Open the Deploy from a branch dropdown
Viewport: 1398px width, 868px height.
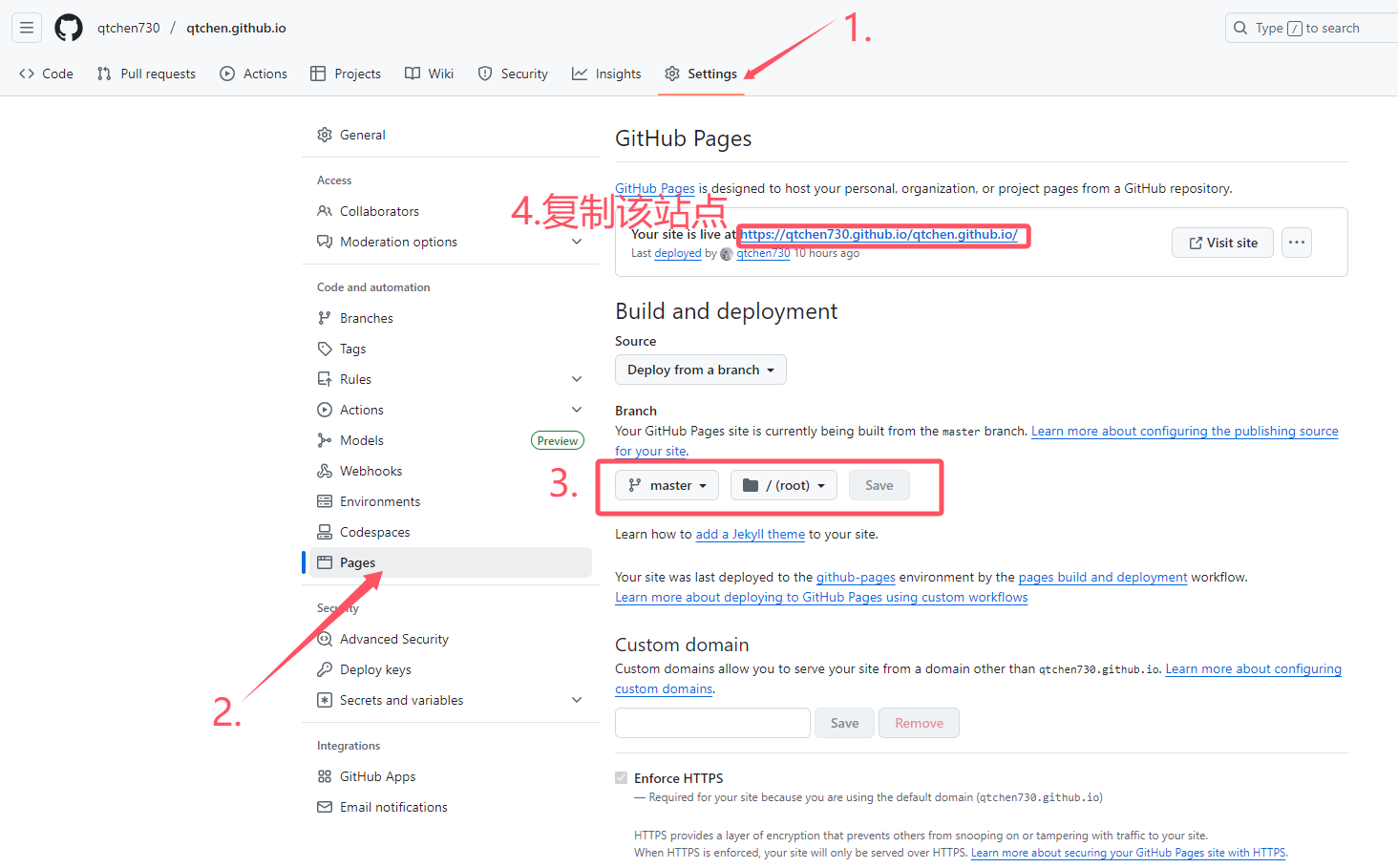coord(701,370)
